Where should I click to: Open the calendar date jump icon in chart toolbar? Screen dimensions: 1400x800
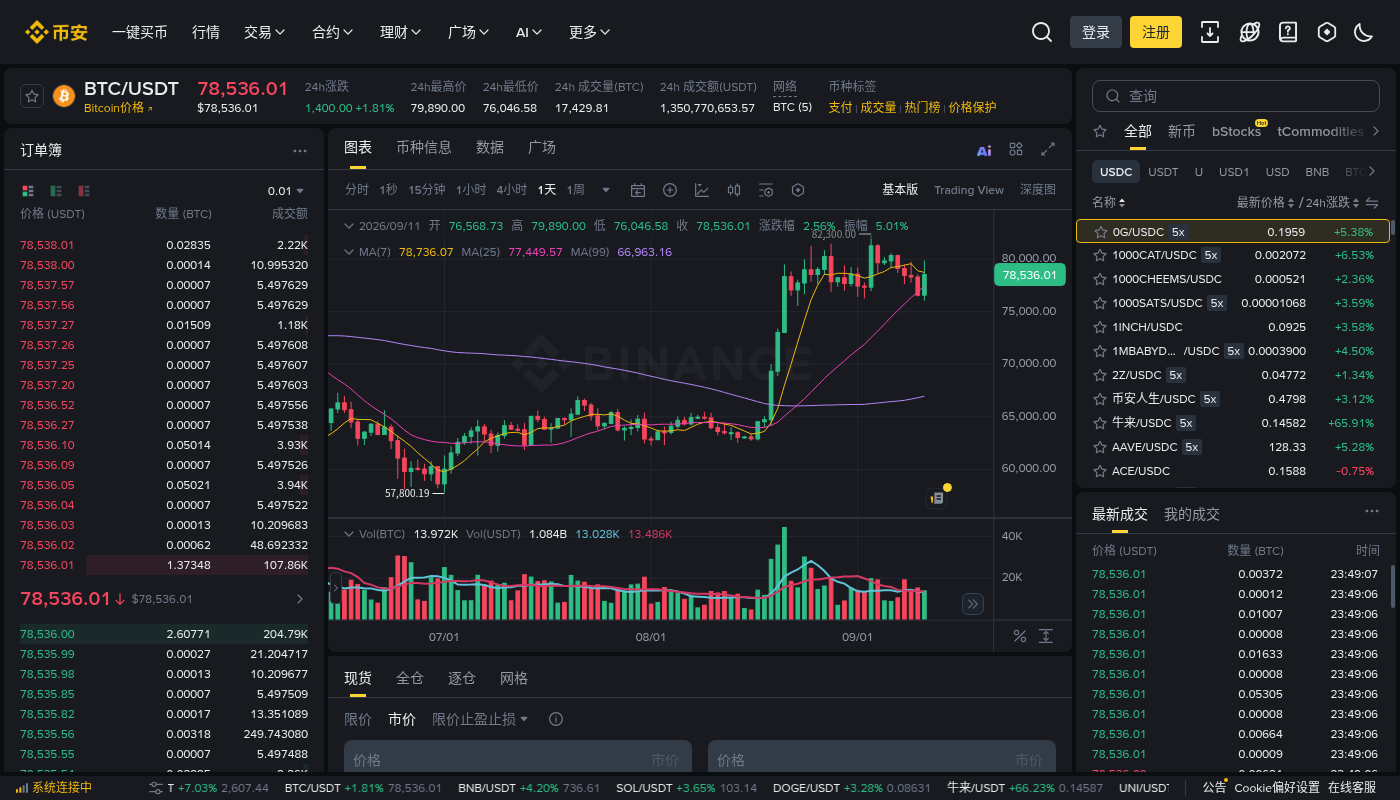click(x=638, y=190)
